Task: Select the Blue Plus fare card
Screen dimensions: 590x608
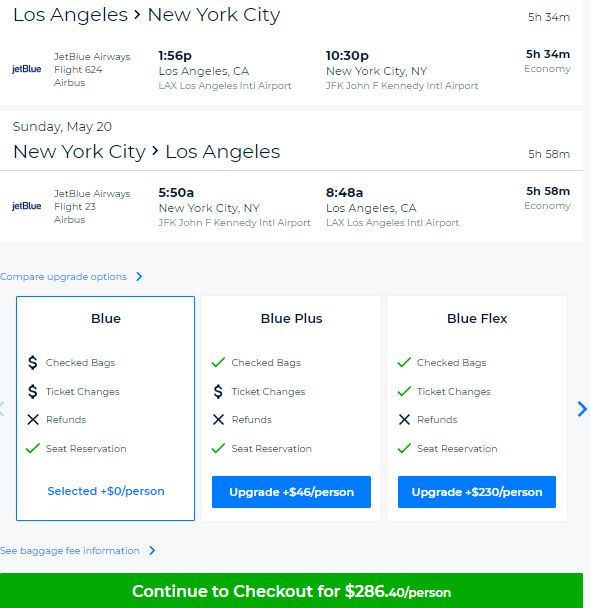Action: 292,408
